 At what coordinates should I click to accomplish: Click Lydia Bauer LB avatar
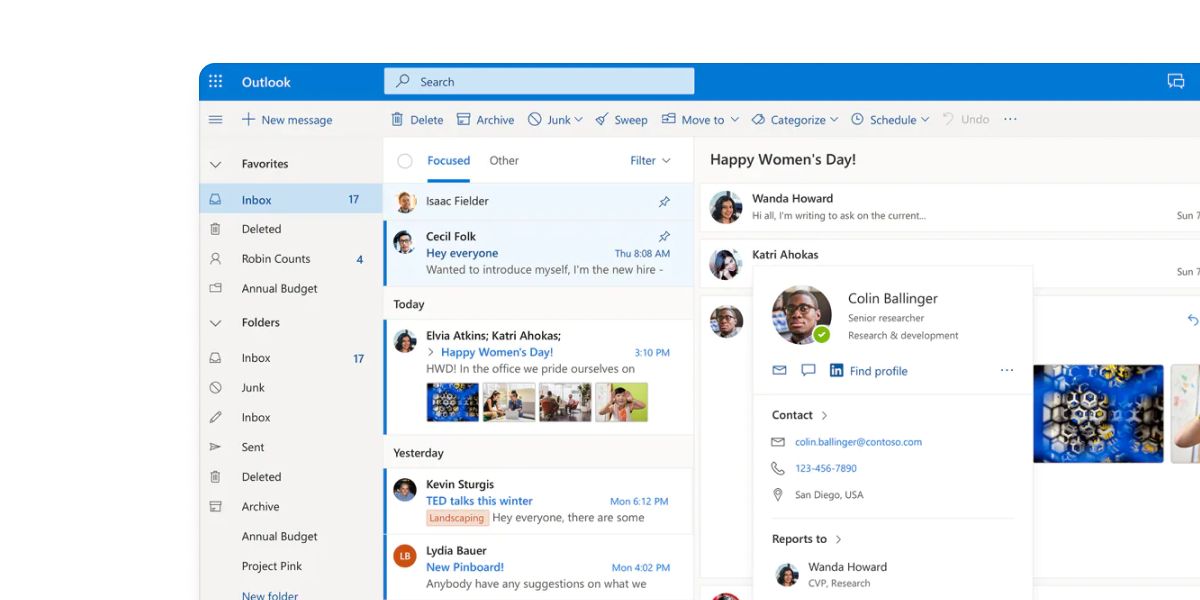point(405,556)
